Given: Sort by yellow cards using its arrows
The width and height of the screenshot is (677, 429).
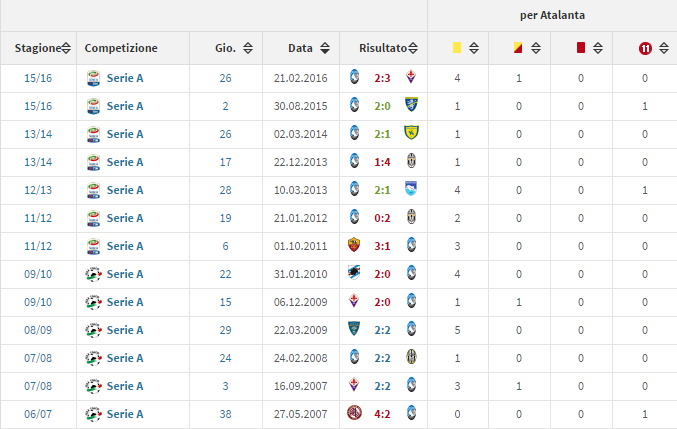Looking at the screenshot, I should point(473,48).
